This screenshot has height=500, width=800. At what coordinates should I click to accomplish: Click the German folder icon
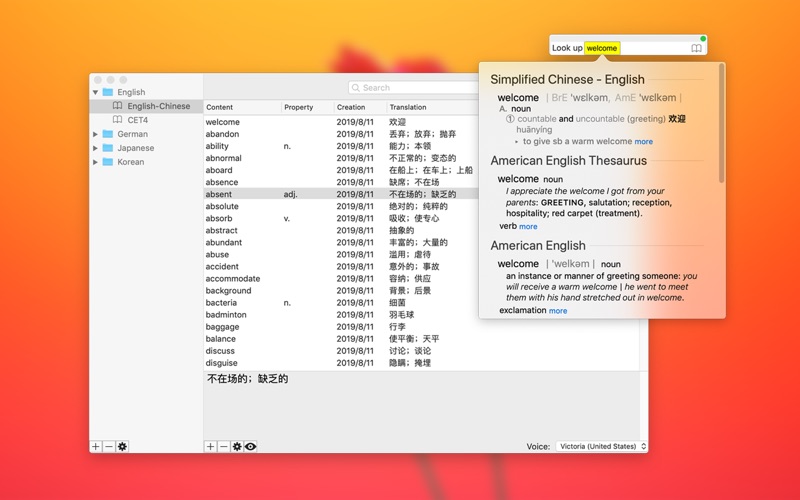pos(108,134)
